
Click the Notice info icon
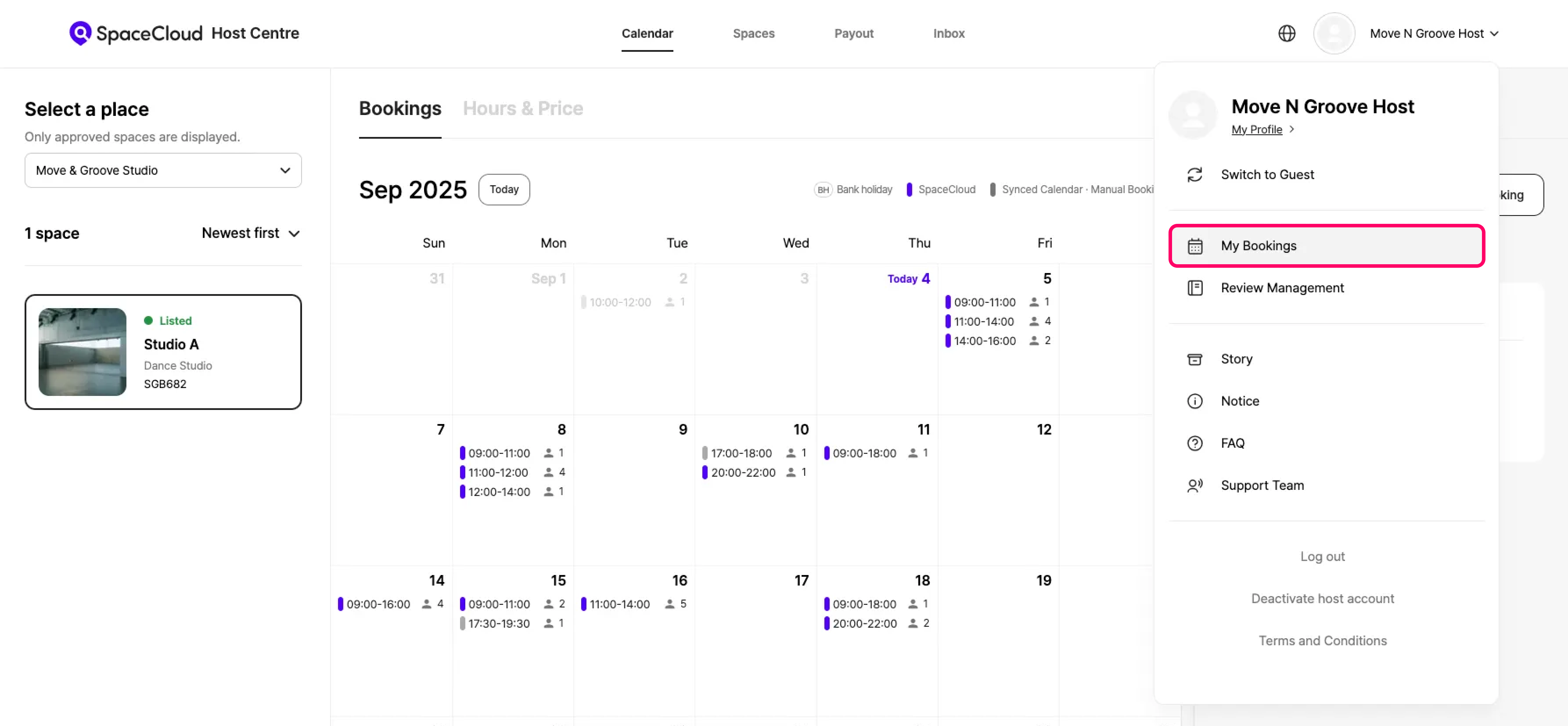1194,401
